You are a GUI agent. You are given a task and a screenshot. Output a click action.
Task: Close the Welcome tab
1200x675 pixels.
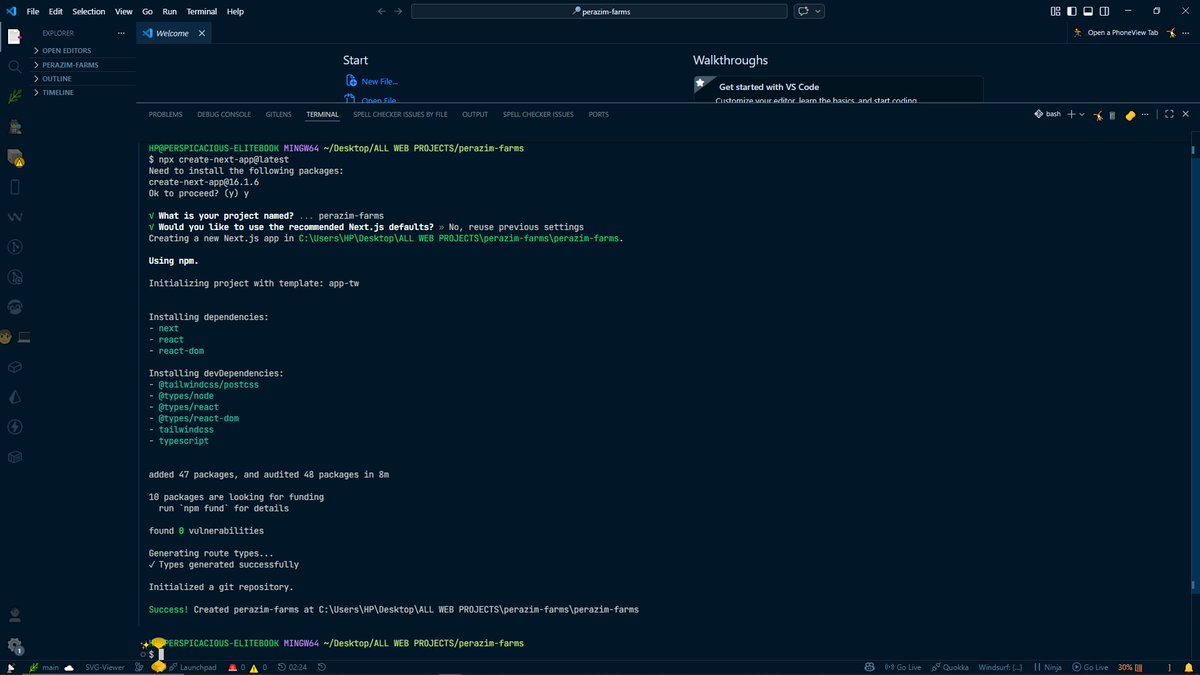tap(201, 33)
